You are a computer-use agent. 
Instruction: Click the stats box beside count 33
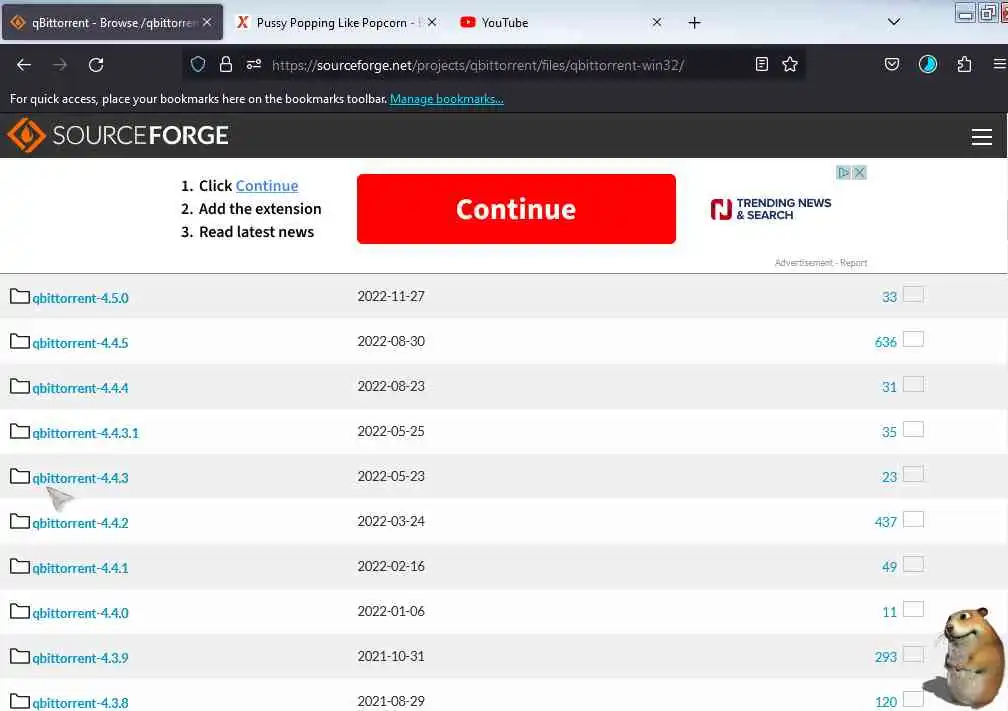coord(914,294)
